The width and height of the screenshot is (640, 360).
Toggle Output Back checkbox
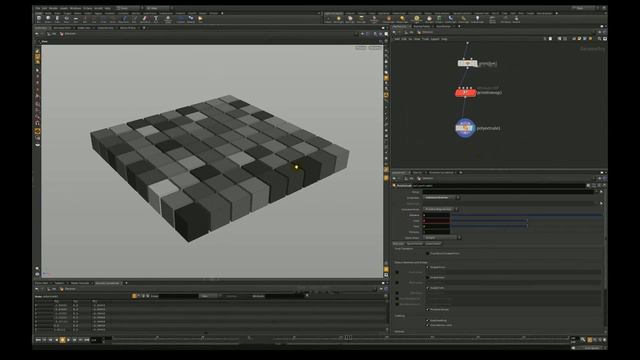[427, 278]
